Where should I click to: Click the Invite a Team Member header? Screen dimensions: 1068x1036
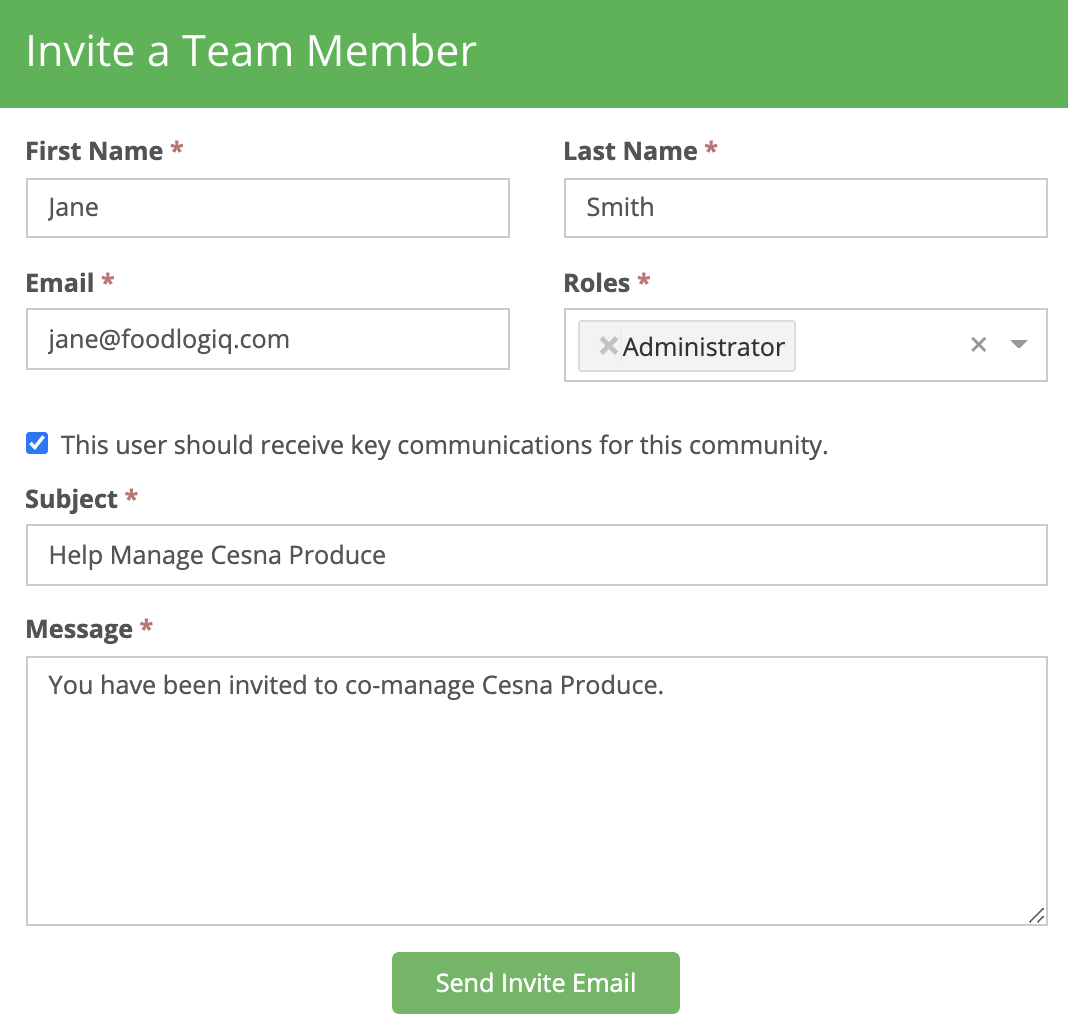click(x=251, y=52)
